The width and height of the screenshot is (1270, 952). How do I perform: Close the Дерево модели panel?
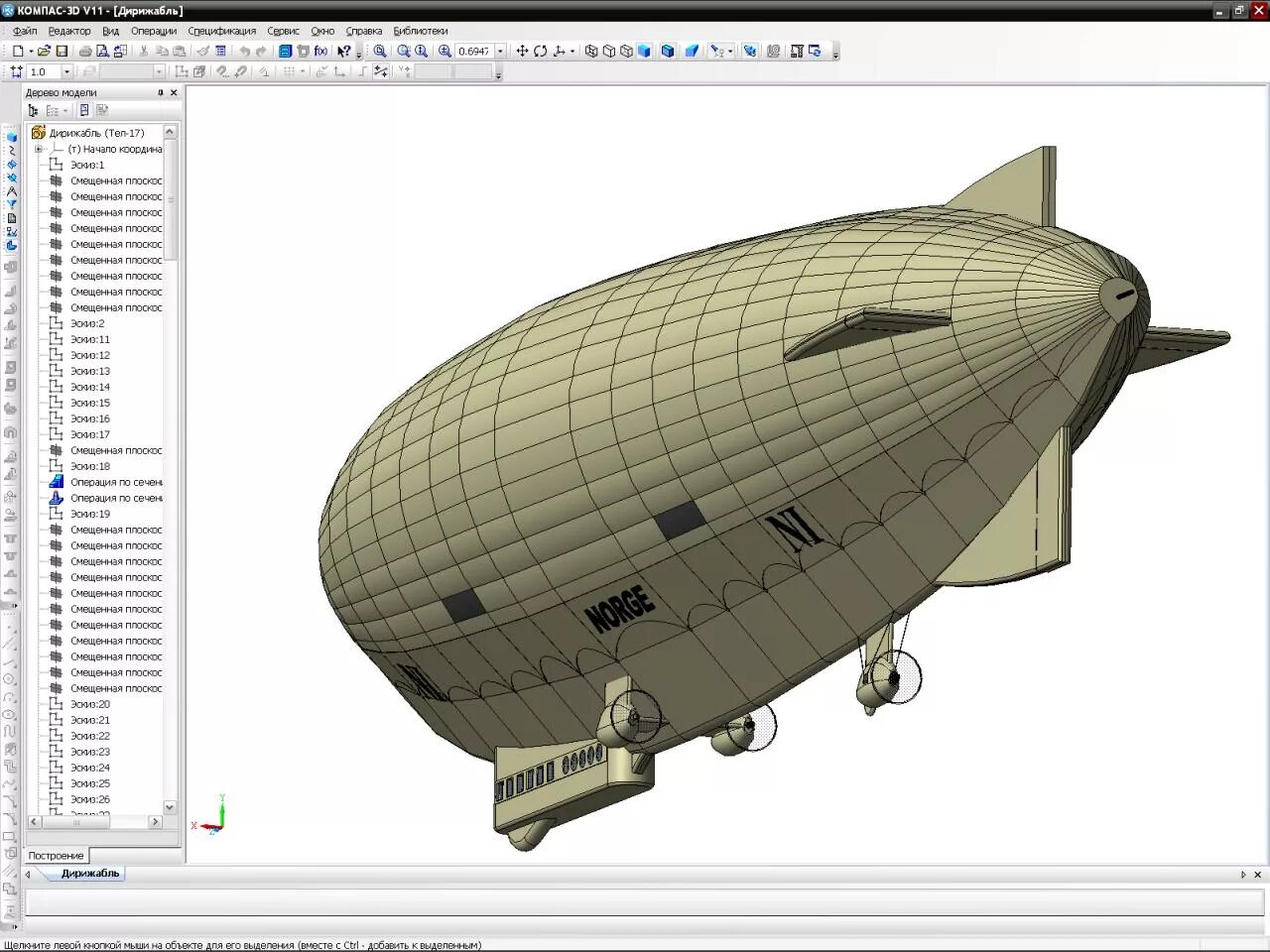[174, 92]
